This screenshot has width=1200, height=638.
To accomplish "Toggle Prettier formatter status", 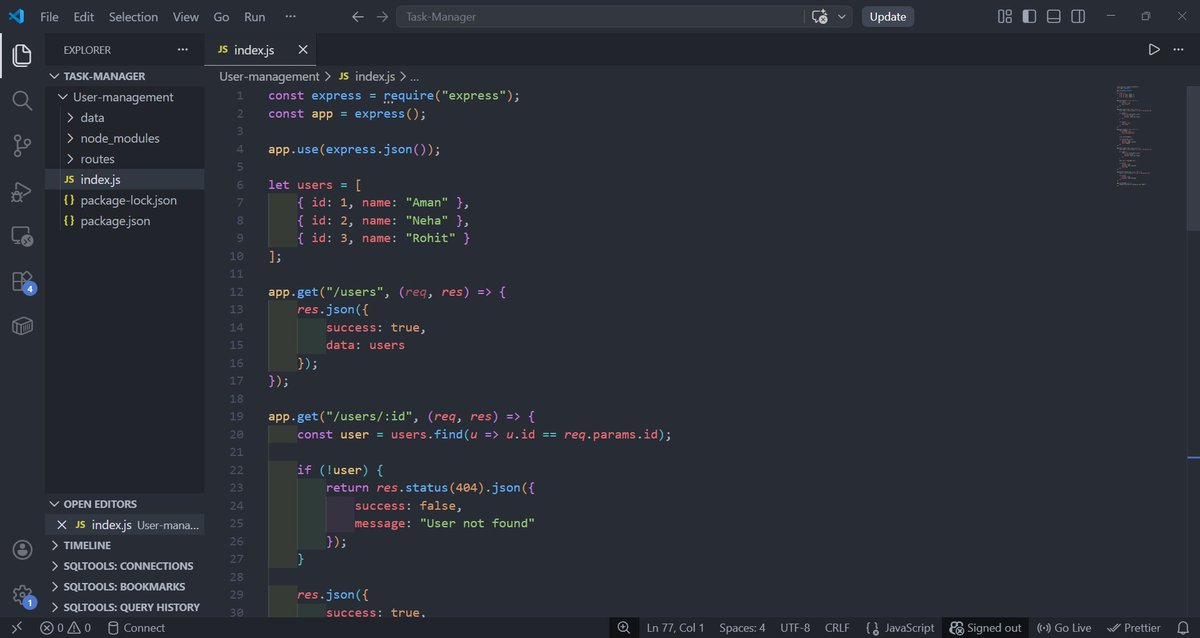I will click(x=1134, y=628).
